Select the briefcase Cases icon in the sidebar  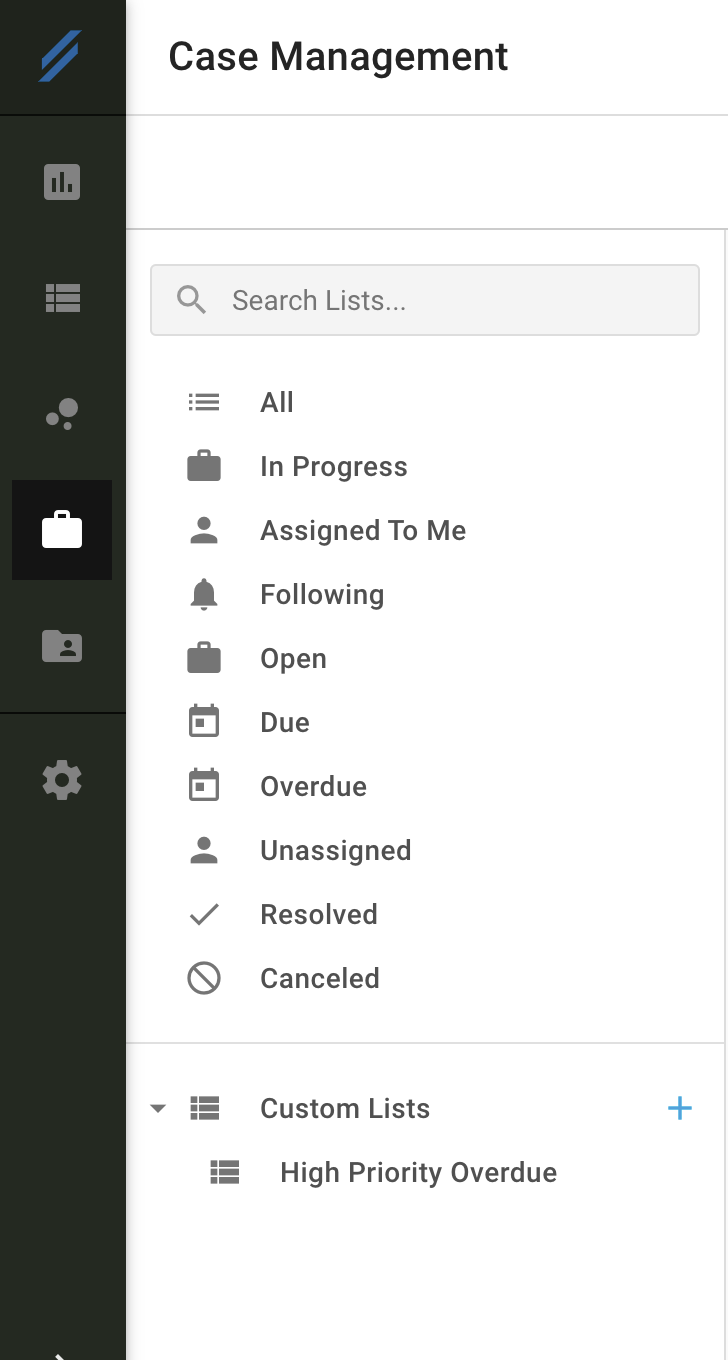coord(62,530)
